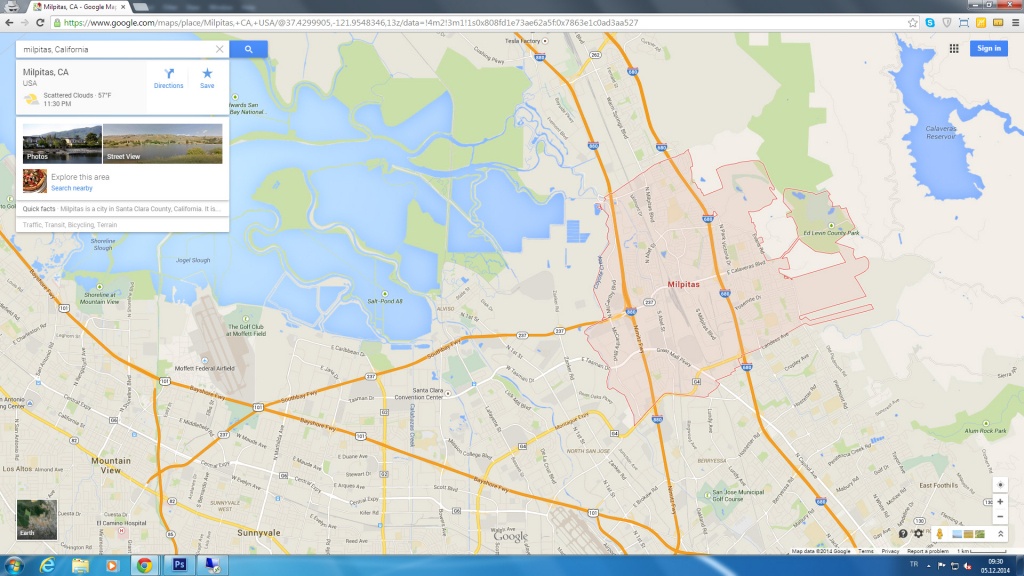Open the Street View thumbnail

[162, 144]
